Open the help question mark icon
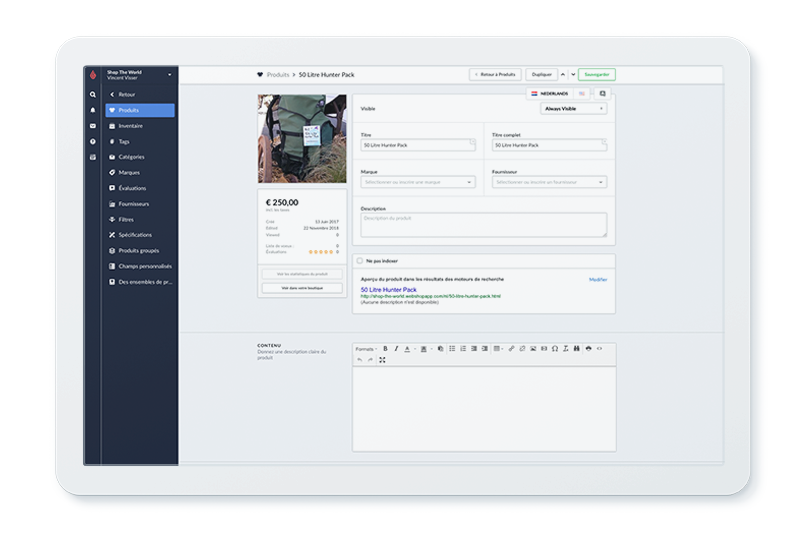800x550 pixels. 93,141
